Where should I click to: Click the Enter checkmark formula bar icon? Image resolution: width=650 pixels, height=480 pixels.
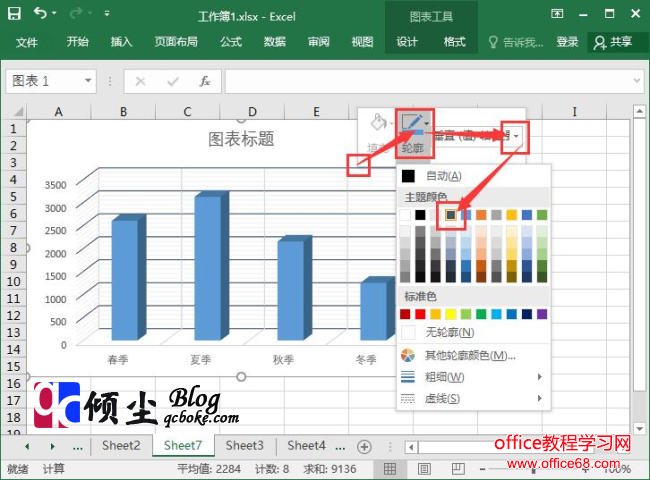173,81
